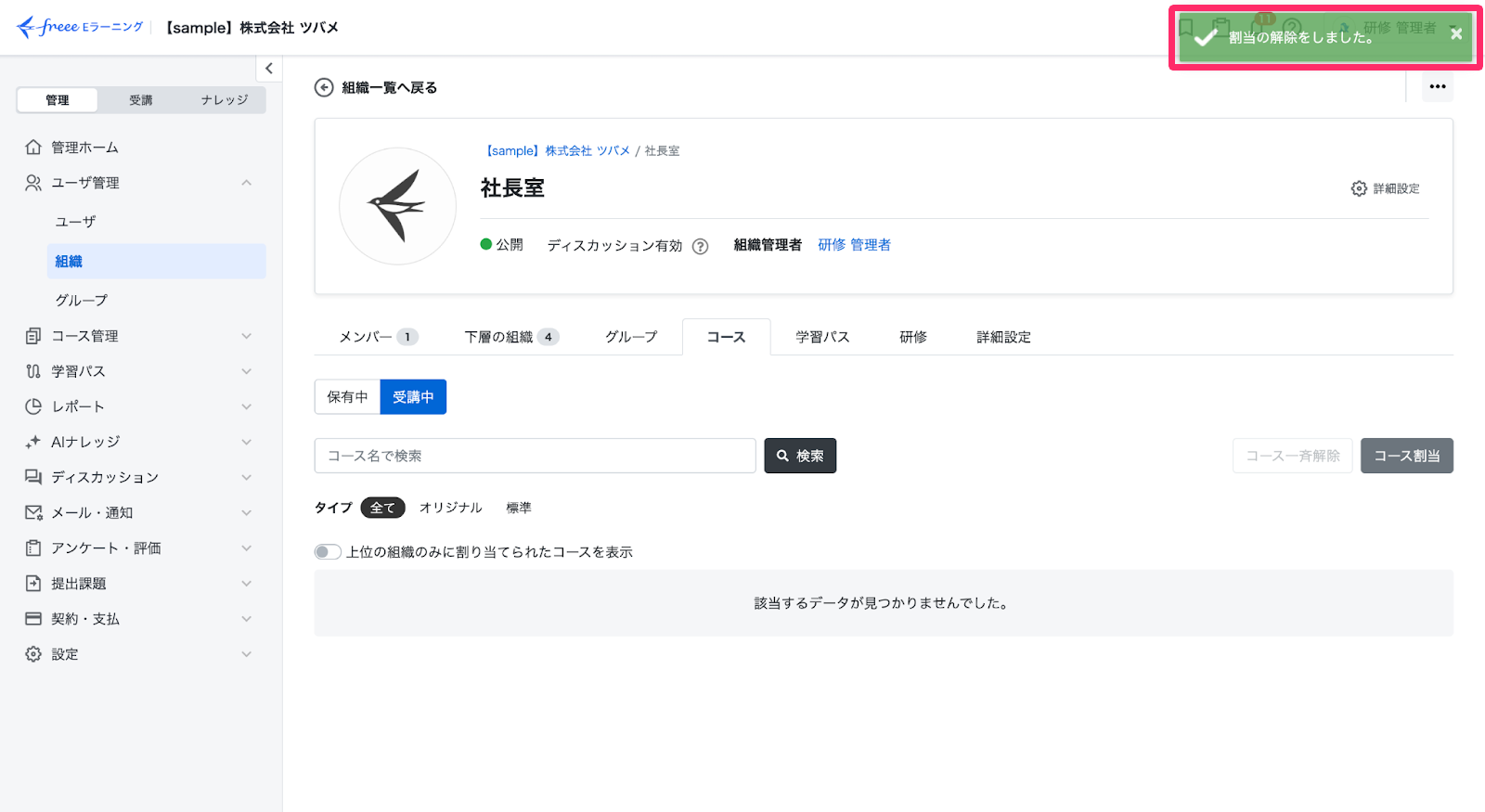This screenshot has height=812, width=1485.
Task: Select 組織 in the sidebar
Action: 156,262
